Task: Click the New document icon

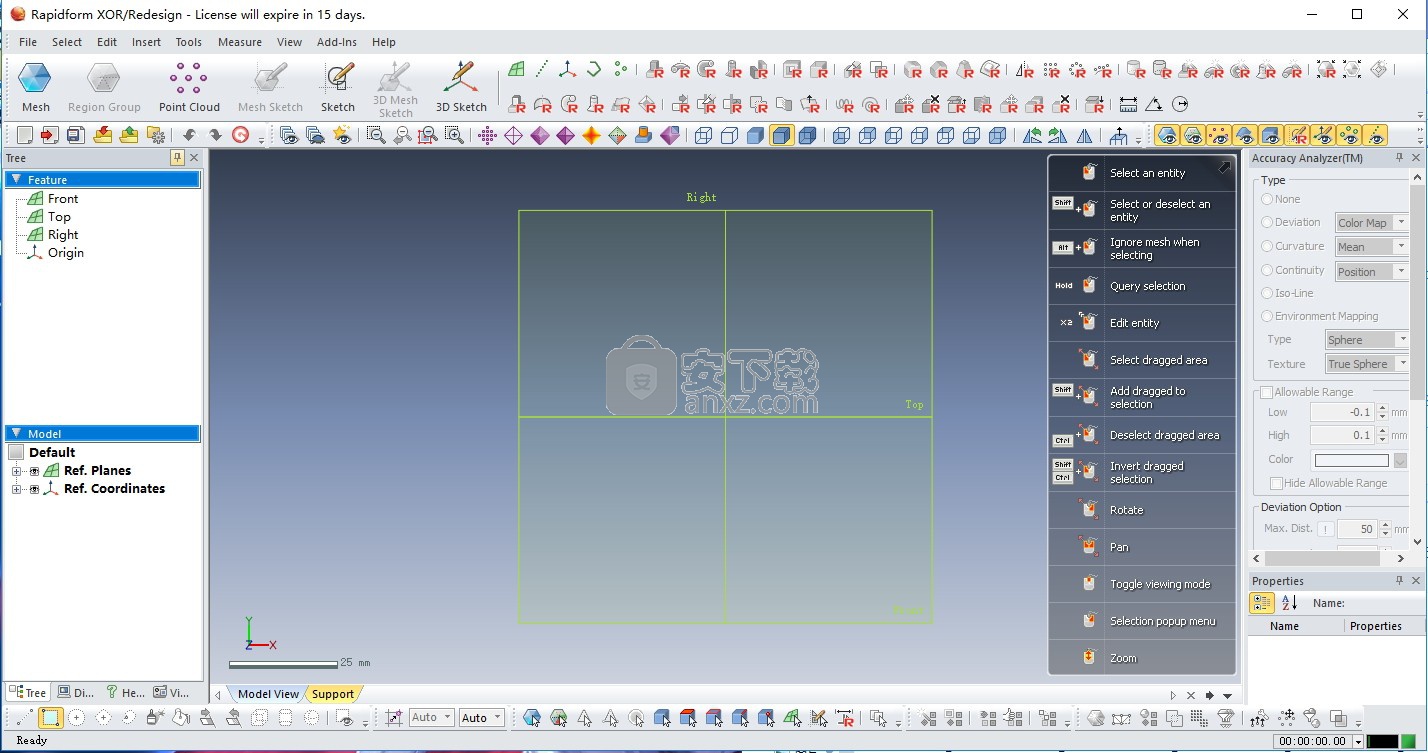Action: (25, 135)
